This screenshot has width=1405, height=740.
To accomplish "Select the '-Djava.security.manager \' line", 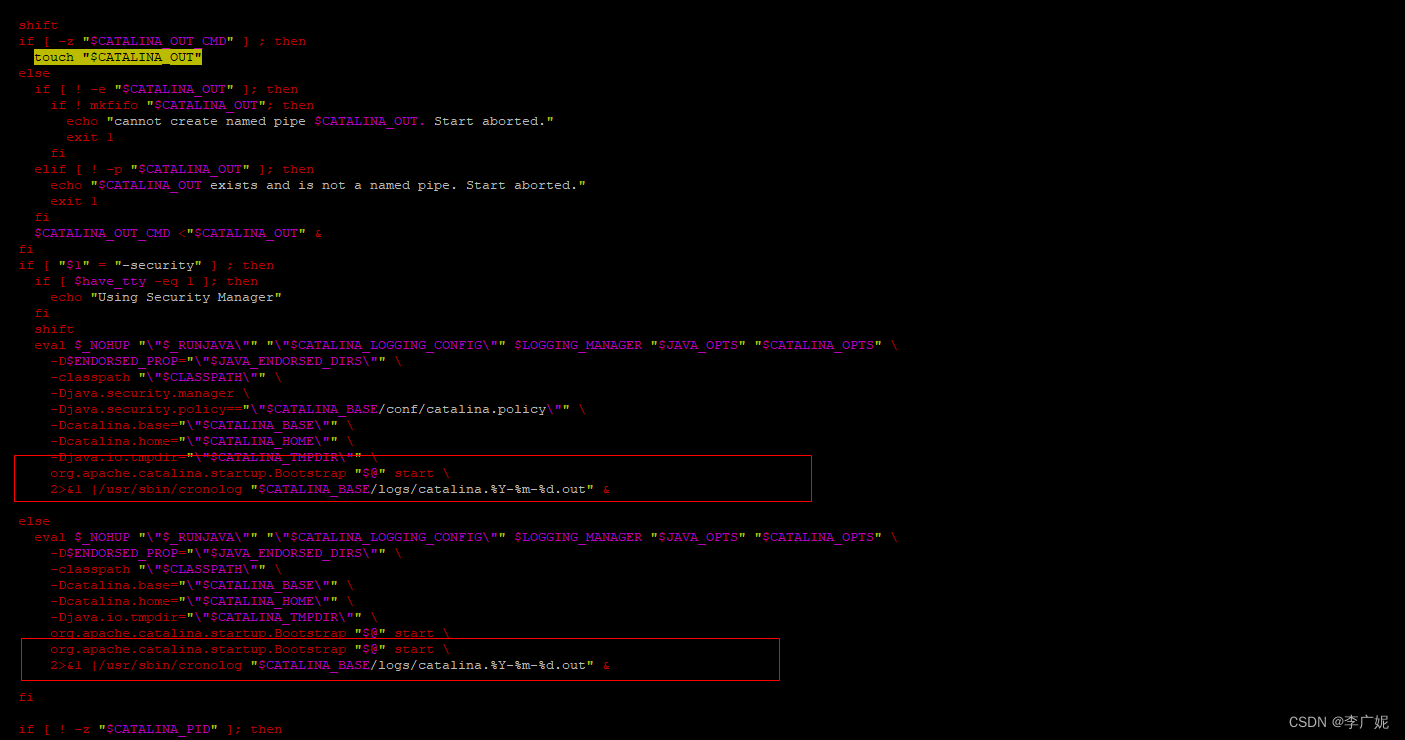I will [150, 393].
